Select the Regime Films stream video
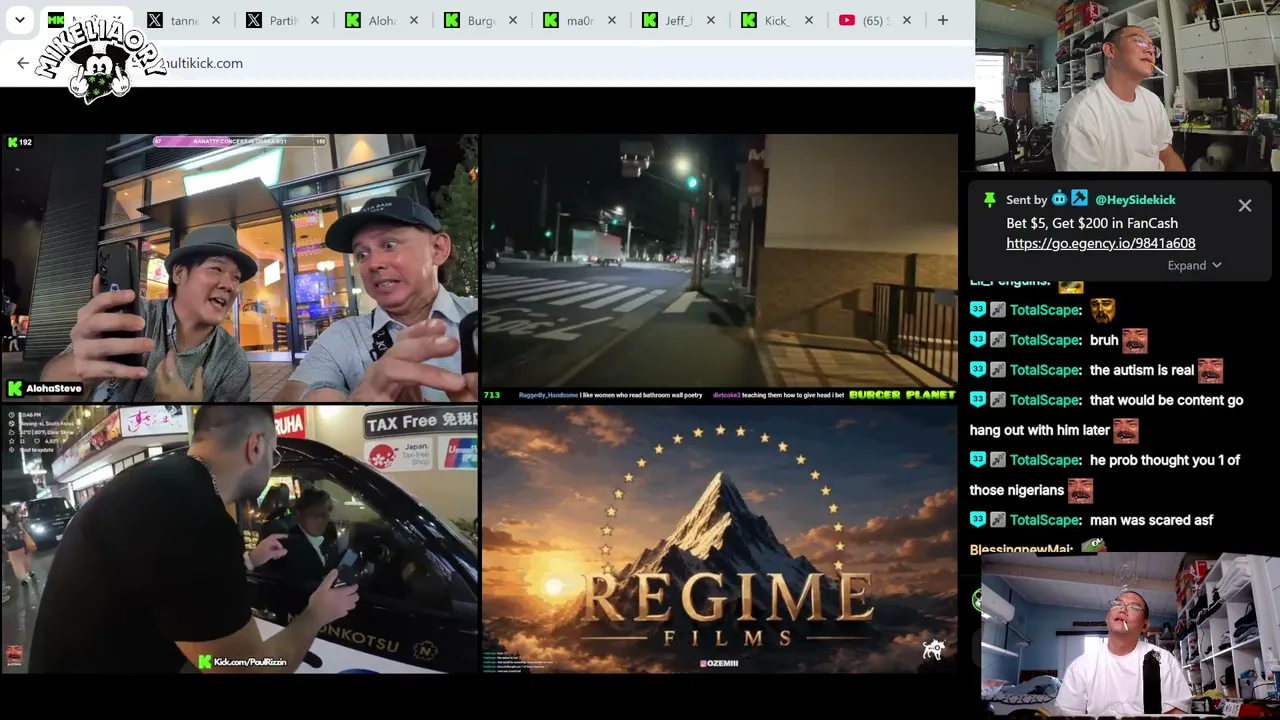 [719, 539]
